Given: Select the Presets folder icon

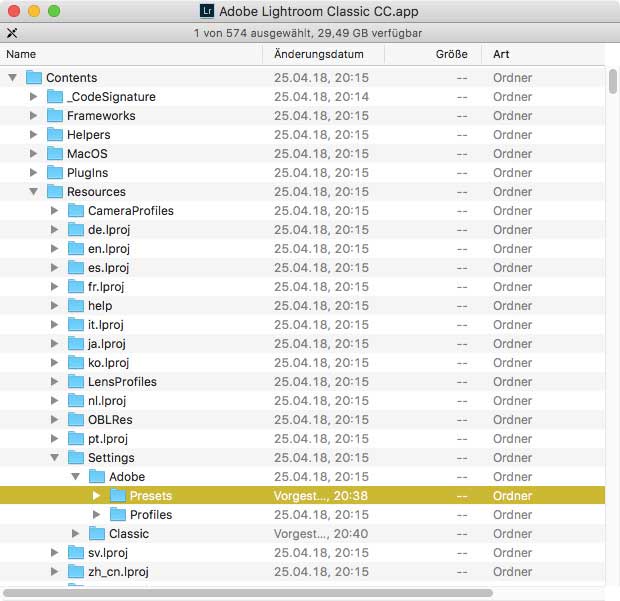Looking at the screenshot, I should click(117, 495).
